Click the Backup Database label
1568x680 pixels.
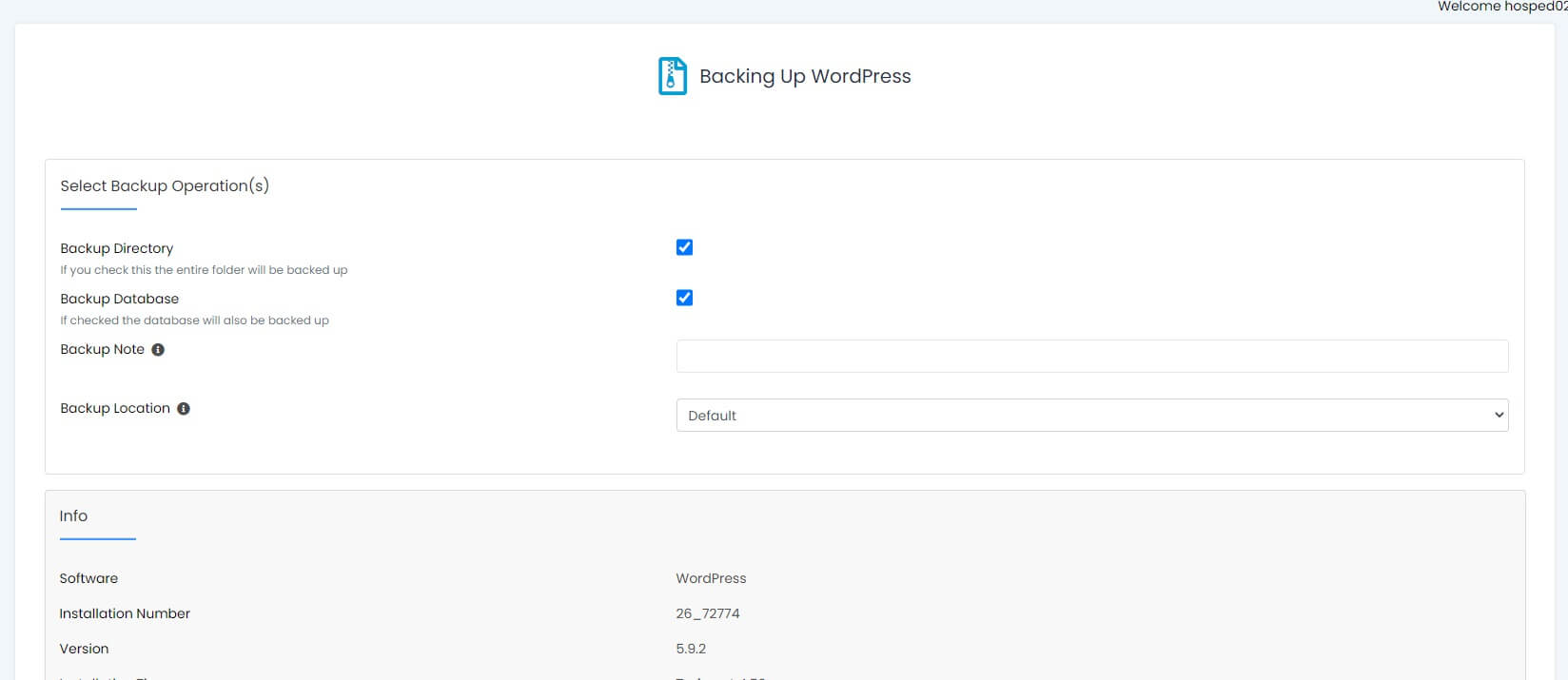[x=120, y=299]
